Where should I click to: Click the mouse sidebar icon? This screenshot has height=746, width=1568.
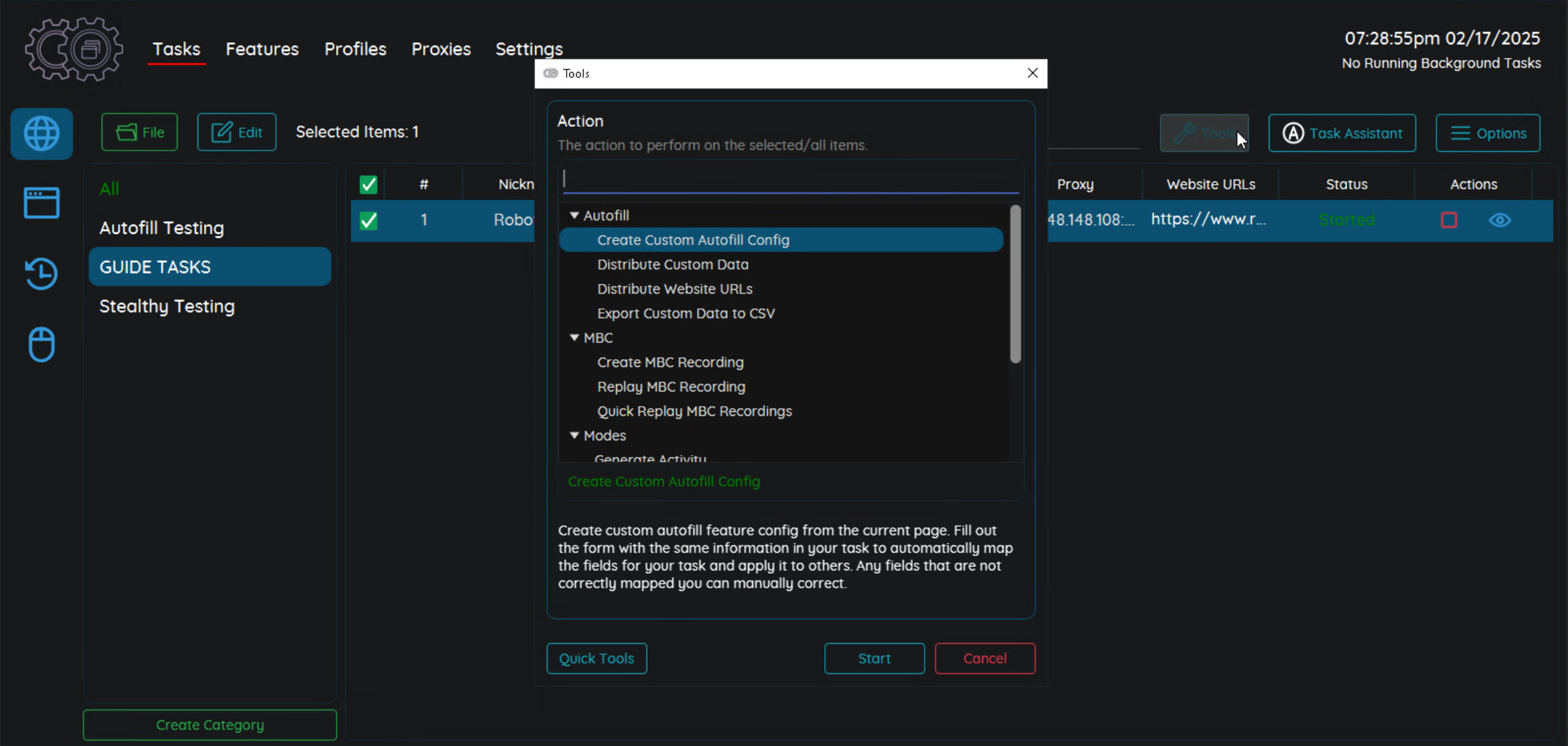42,344
